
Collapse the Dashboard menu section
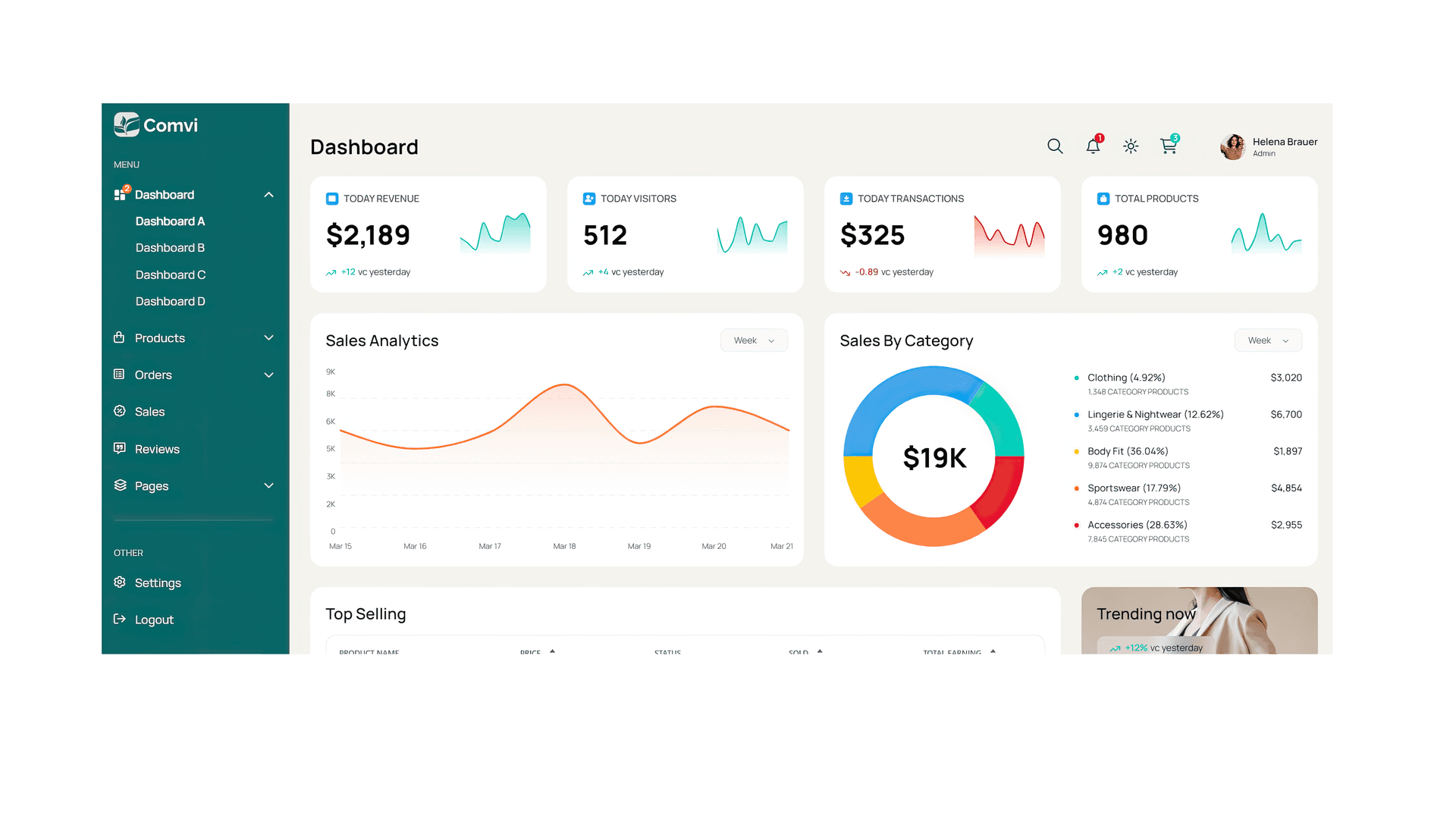click(268, 194)
